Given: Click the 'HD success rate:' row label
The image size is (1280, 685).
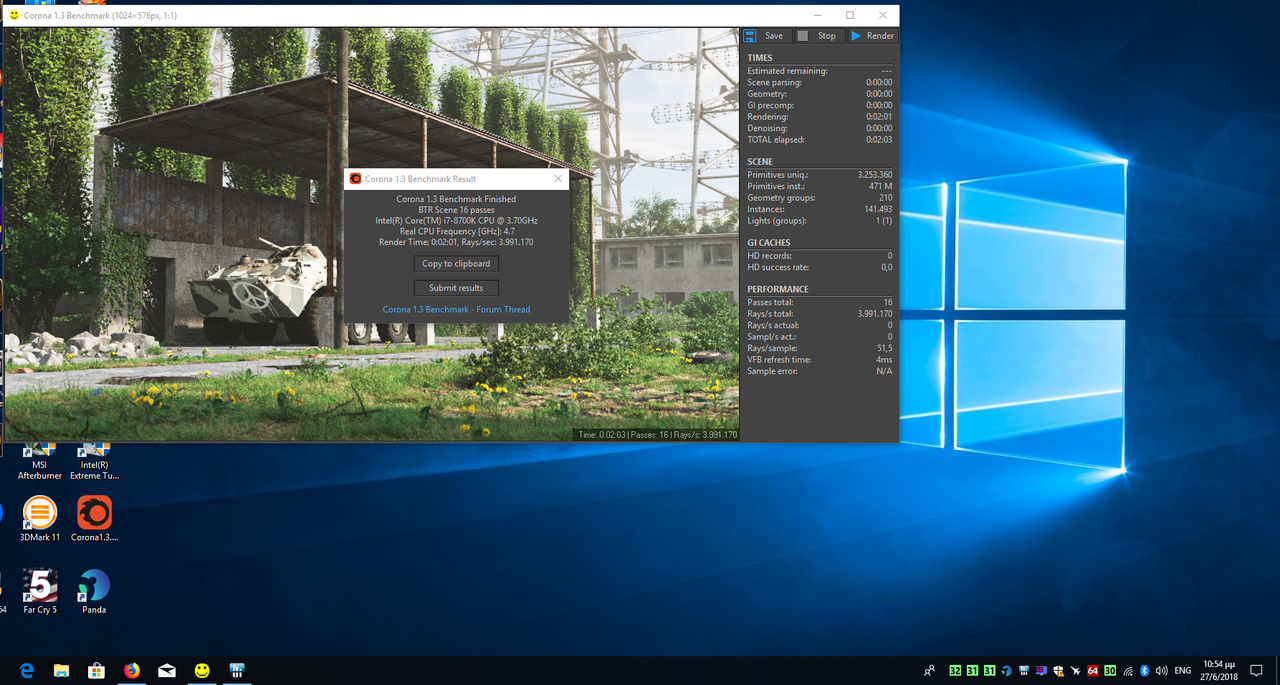Looking at the screenshot, I should tap(778, 267).
